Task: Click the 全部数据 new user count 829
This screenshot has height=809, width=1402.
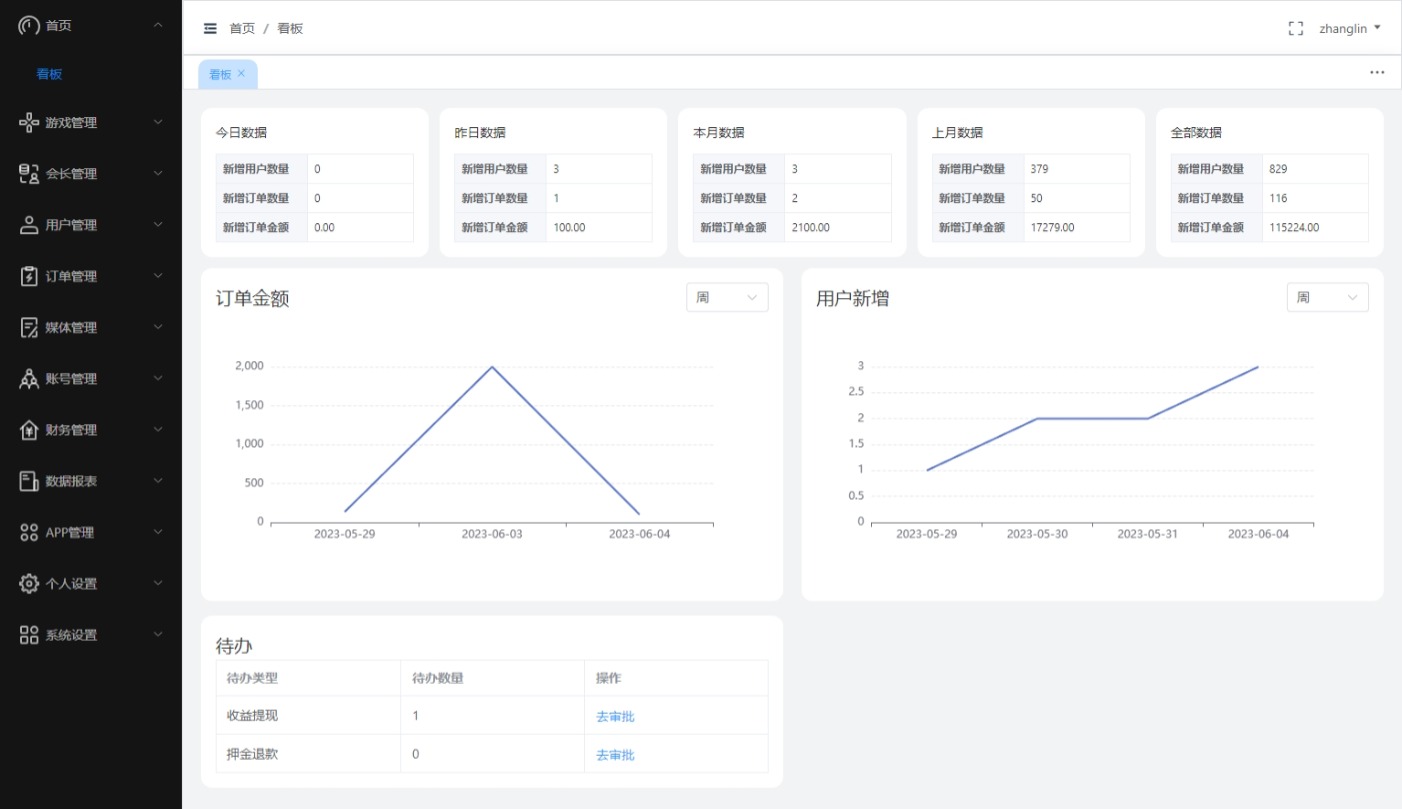Action: 1278,169
